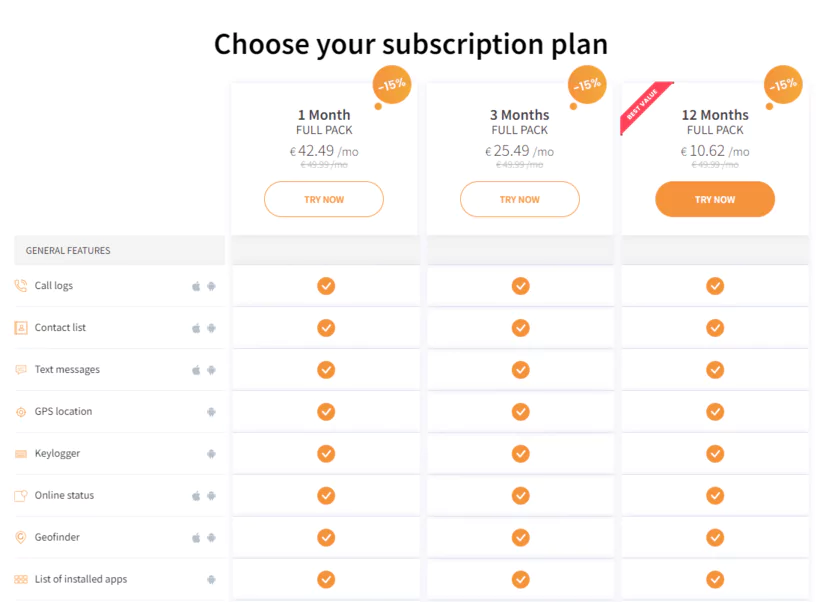This screenshot has width=820, height=602.
Task: Click the orange TRY NOW for 12 Months
Action: point(715,199)
